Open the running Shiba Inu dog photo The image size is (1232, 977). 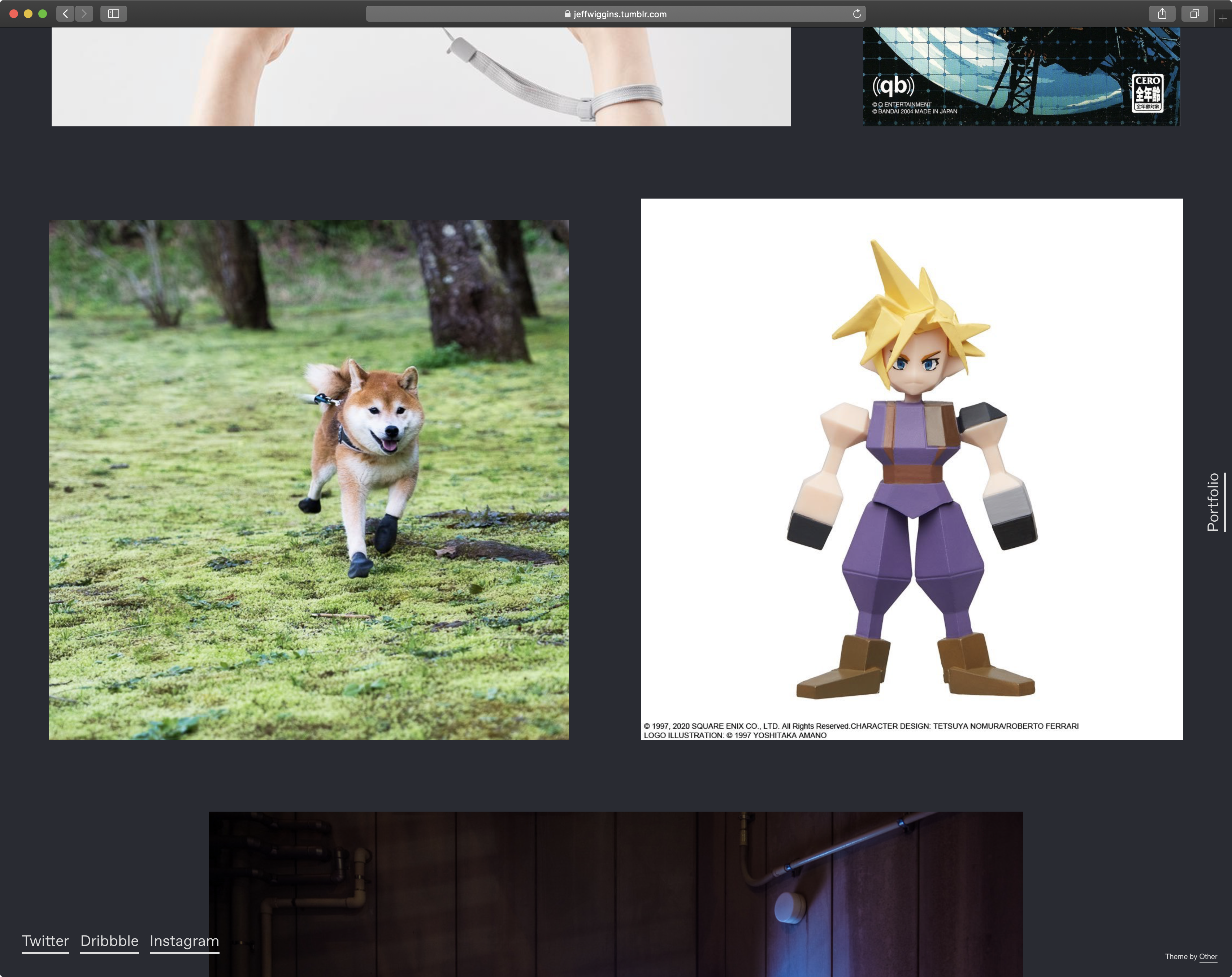point(309,480)
